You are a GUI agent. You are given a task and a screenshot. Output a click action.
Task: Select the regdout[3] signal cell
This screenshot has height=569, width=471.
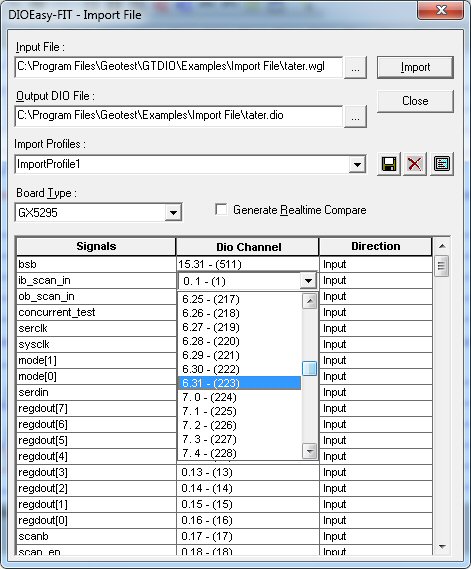[x=96, y=472]
